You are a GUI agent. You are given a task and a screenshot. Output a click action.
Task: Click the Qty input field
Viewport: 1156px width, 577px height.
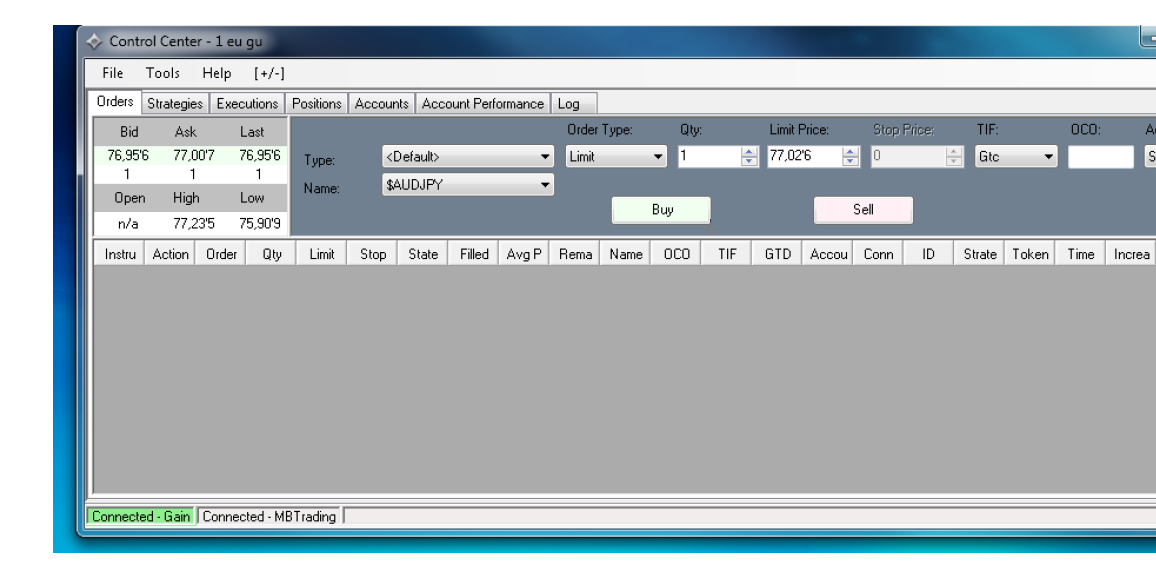[x=708, y=156]
